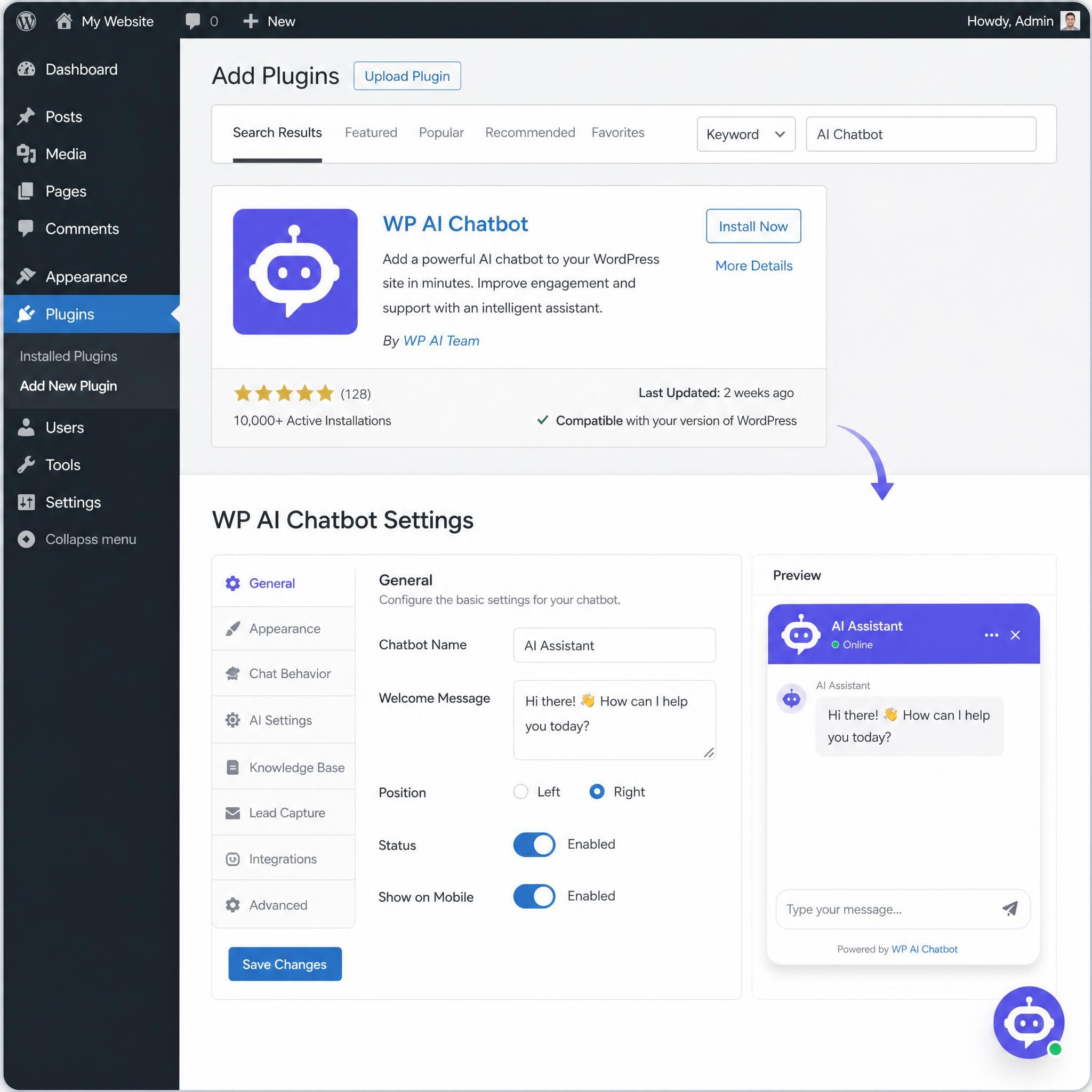Open Add New Plugin submenu item
This screenshot has height=1092, width=1092.
click(x=68, y=386)
